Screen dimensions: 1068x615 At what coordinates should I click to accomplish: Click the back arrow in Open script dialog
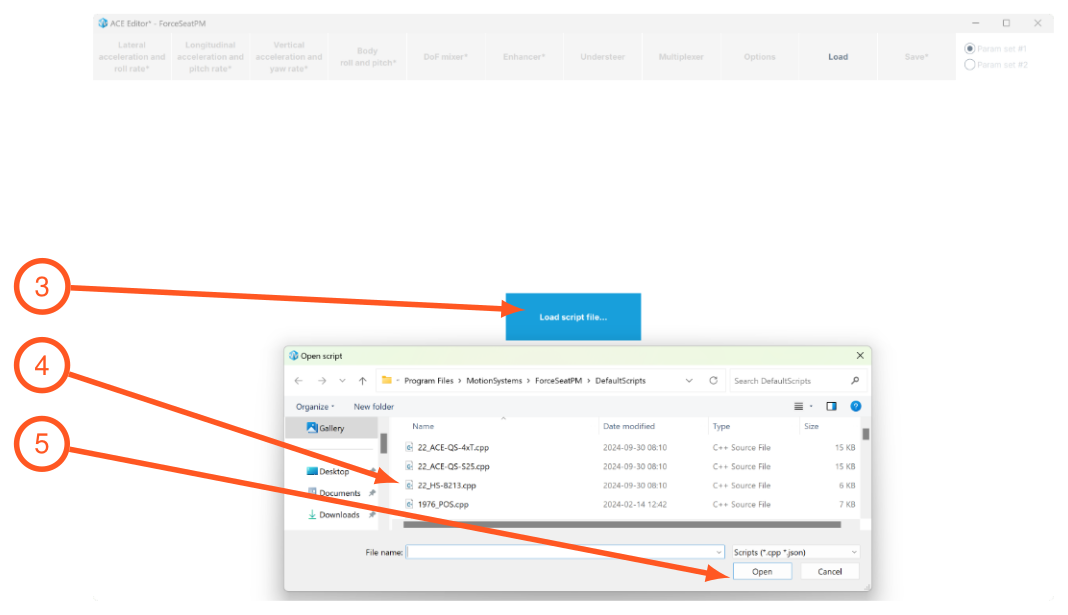(x=298, y=381)
